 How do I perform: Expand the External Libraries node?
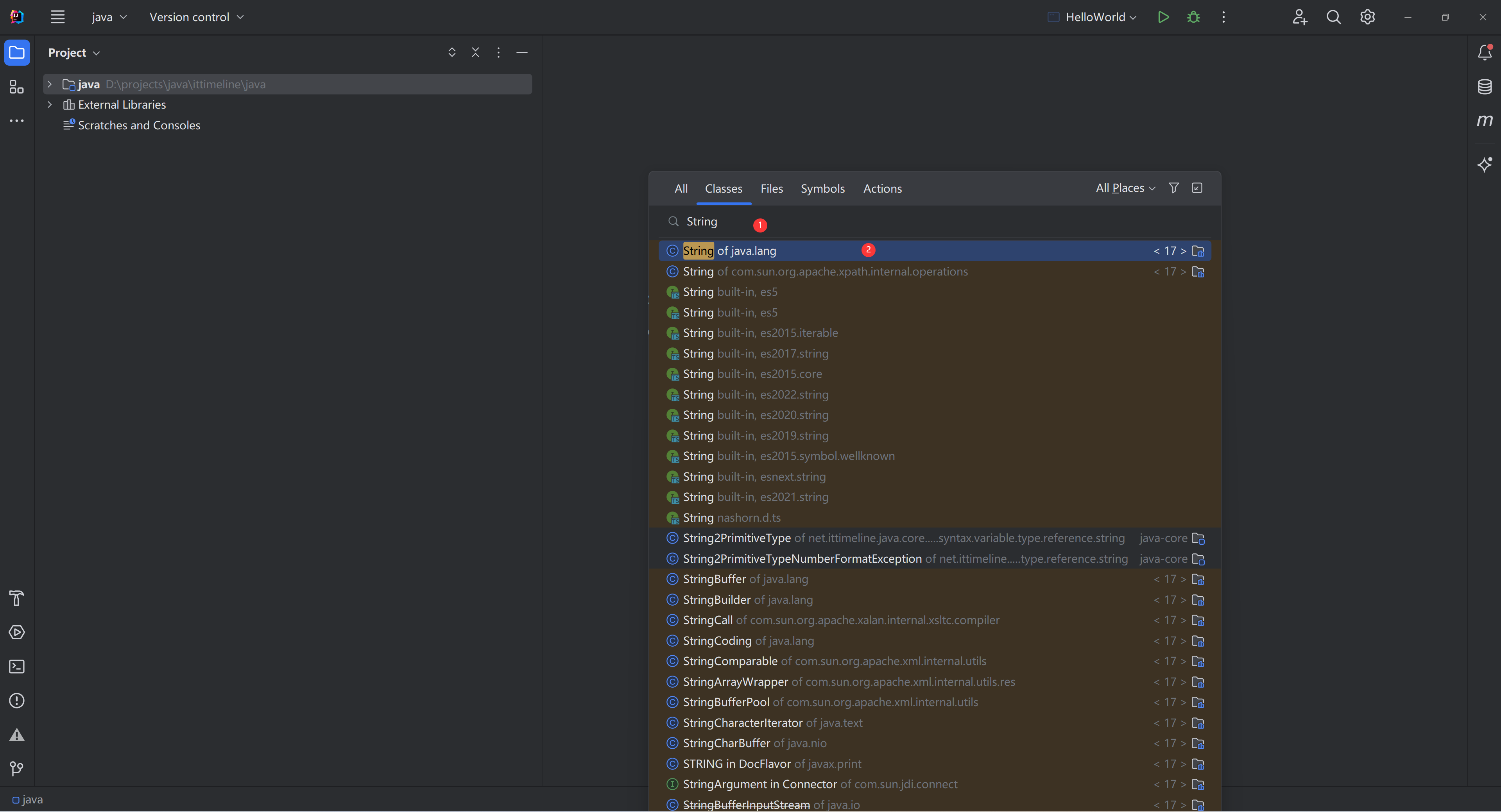[x=50, y=104]
